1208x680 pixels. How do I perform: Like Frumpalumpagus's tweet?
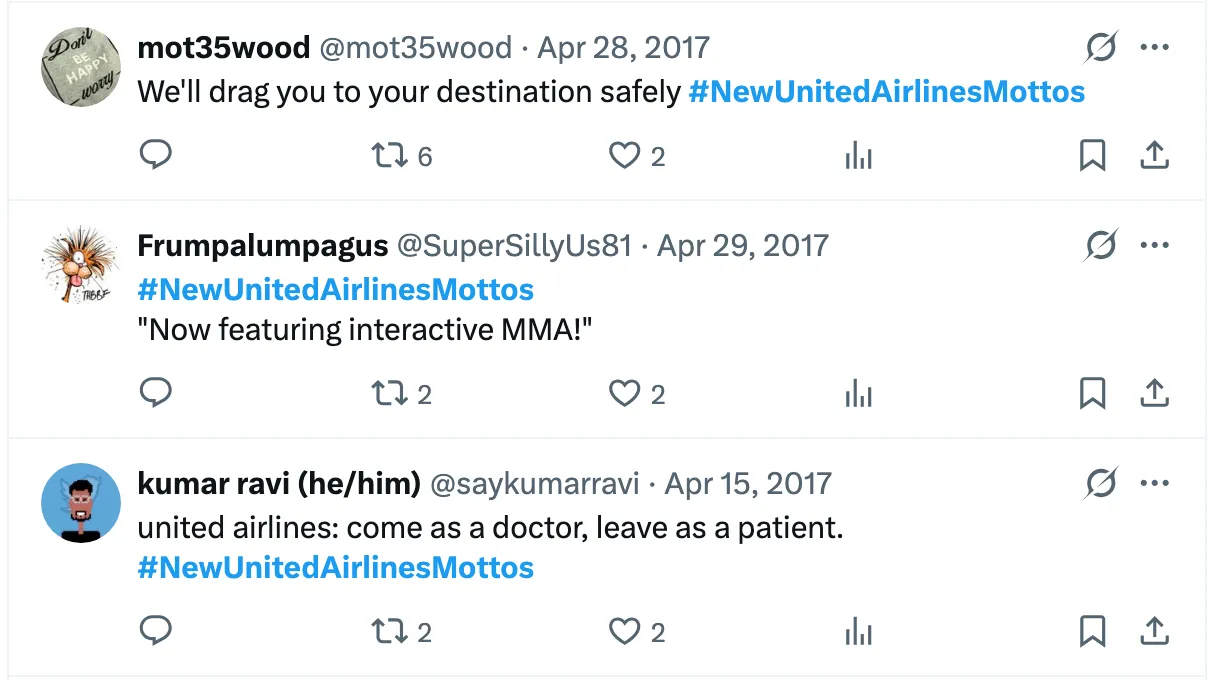click(x=624, y=394)
